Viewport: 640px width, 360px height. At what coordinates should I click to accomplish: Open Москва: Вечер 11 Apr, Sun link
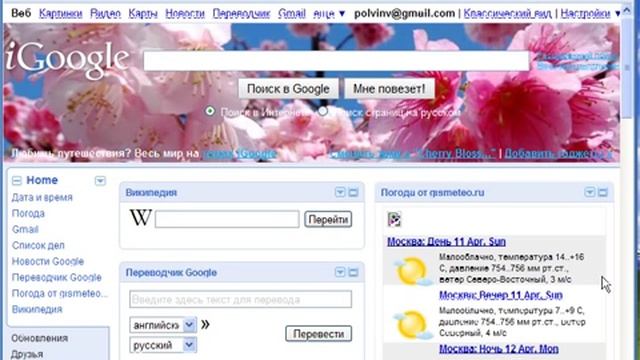(x=501, y=295)
